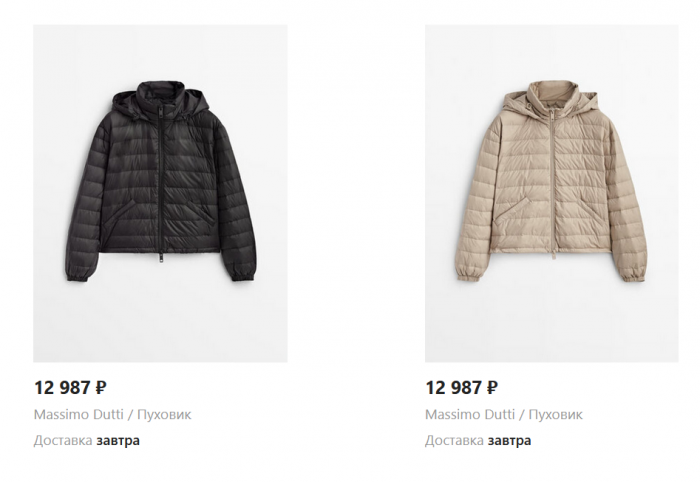The width and height of the screenshot is (700, 482).
Task: Click the ruble sign in the beige jacket's price
Action: point(492,387)
